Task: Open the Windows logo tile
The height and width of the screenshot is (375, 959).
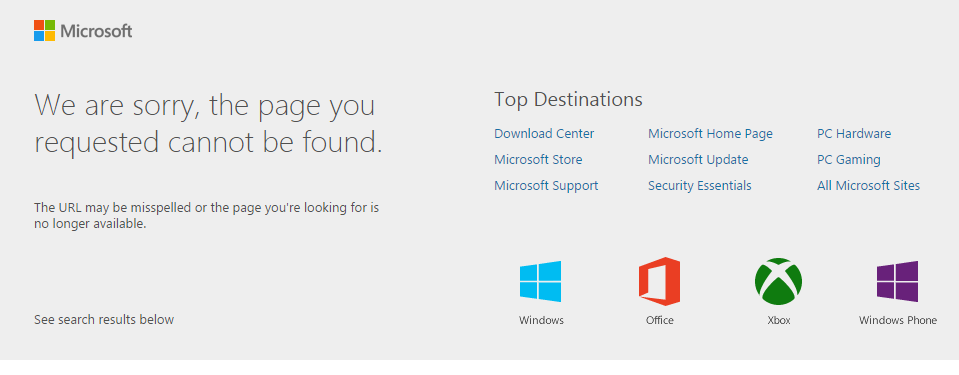Action: click(x=541, y=281)
